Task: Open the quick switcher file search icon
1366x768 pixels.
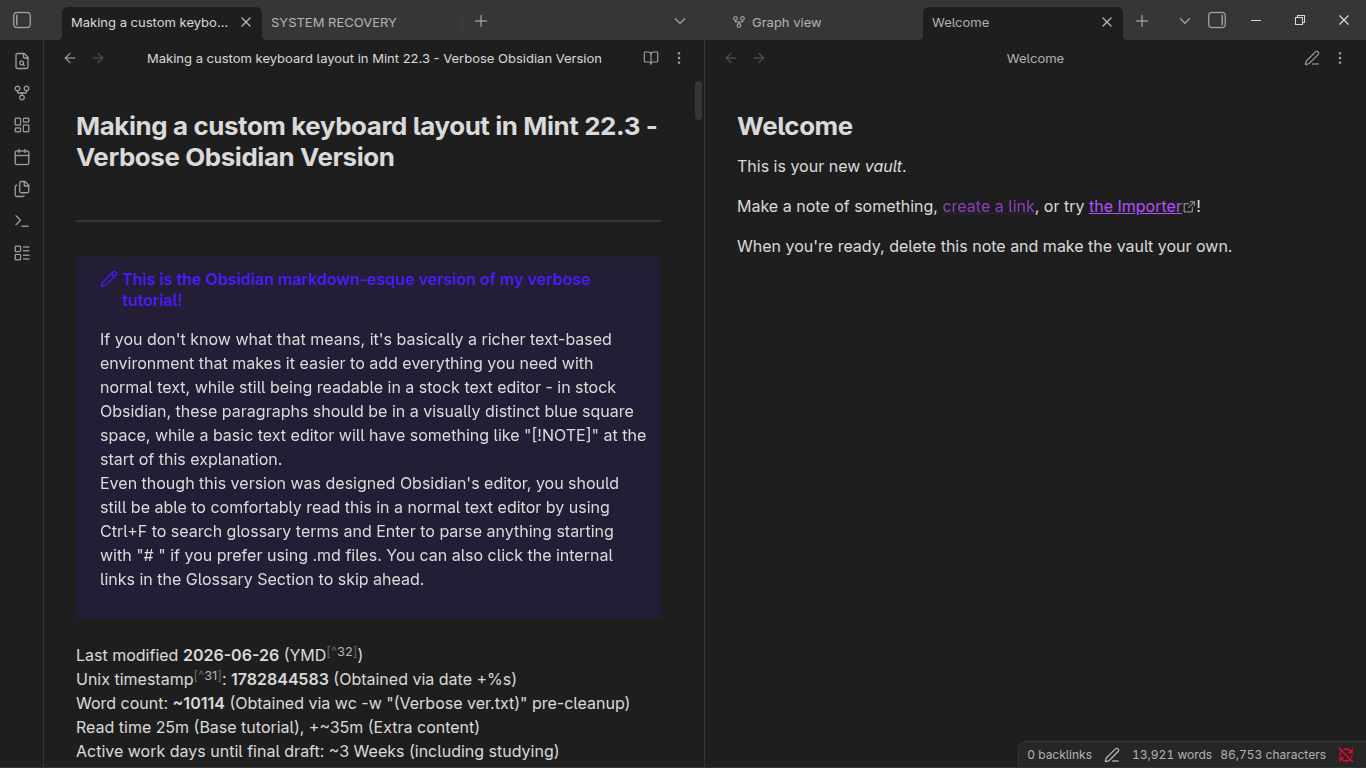Action: click(x=22, y=61)
